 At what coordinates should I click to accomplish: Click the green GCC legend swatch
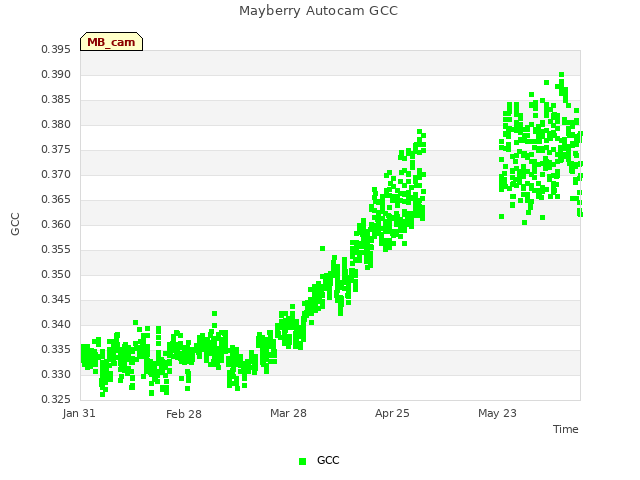(302, 461)
